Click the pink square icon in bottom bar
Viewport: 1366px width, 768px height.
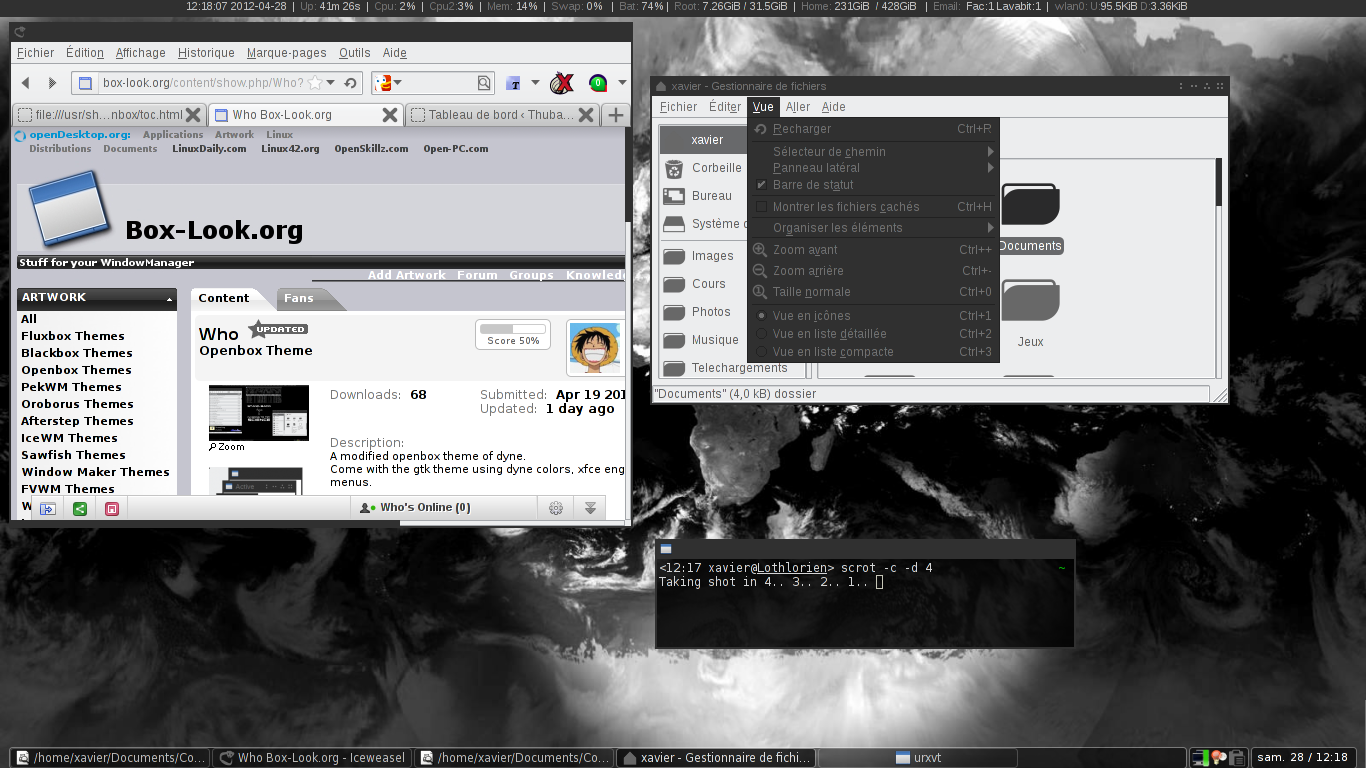click(x=112, y=508)
